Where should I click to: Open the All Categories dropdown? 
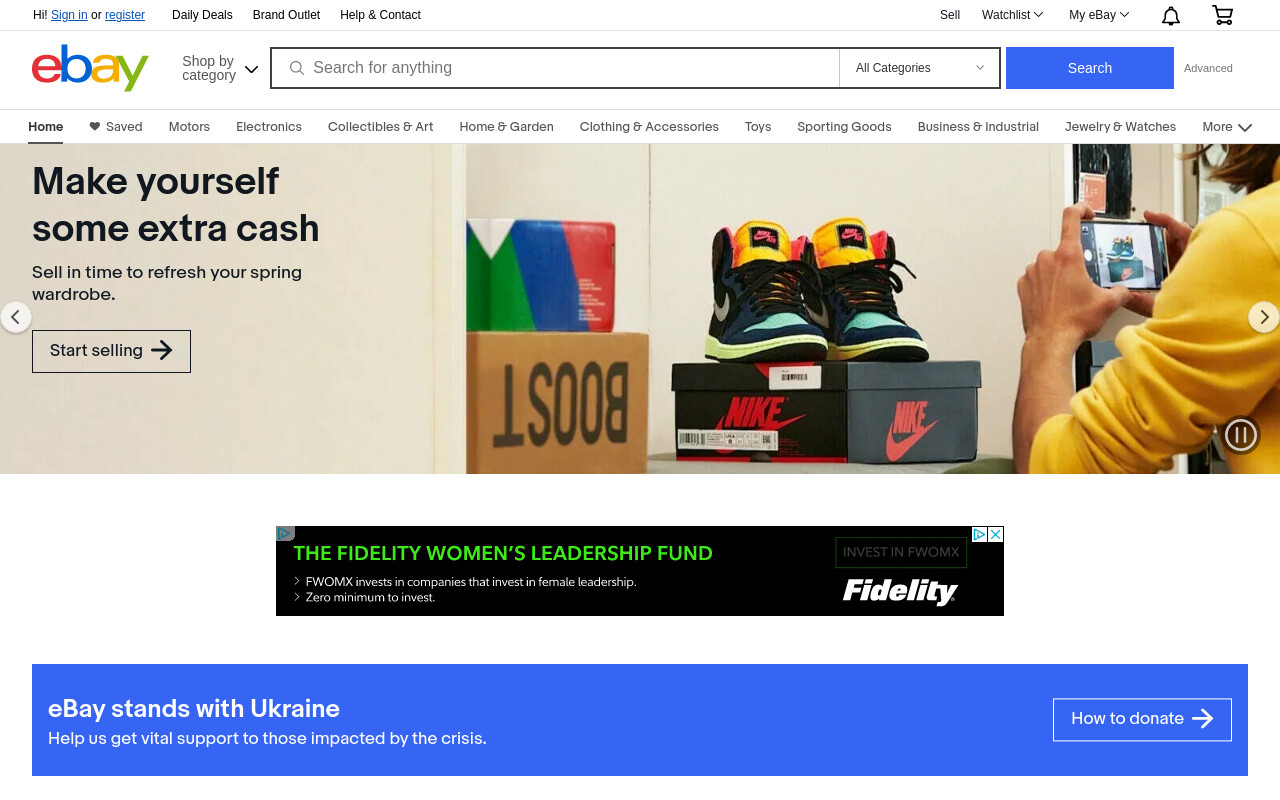920,68
